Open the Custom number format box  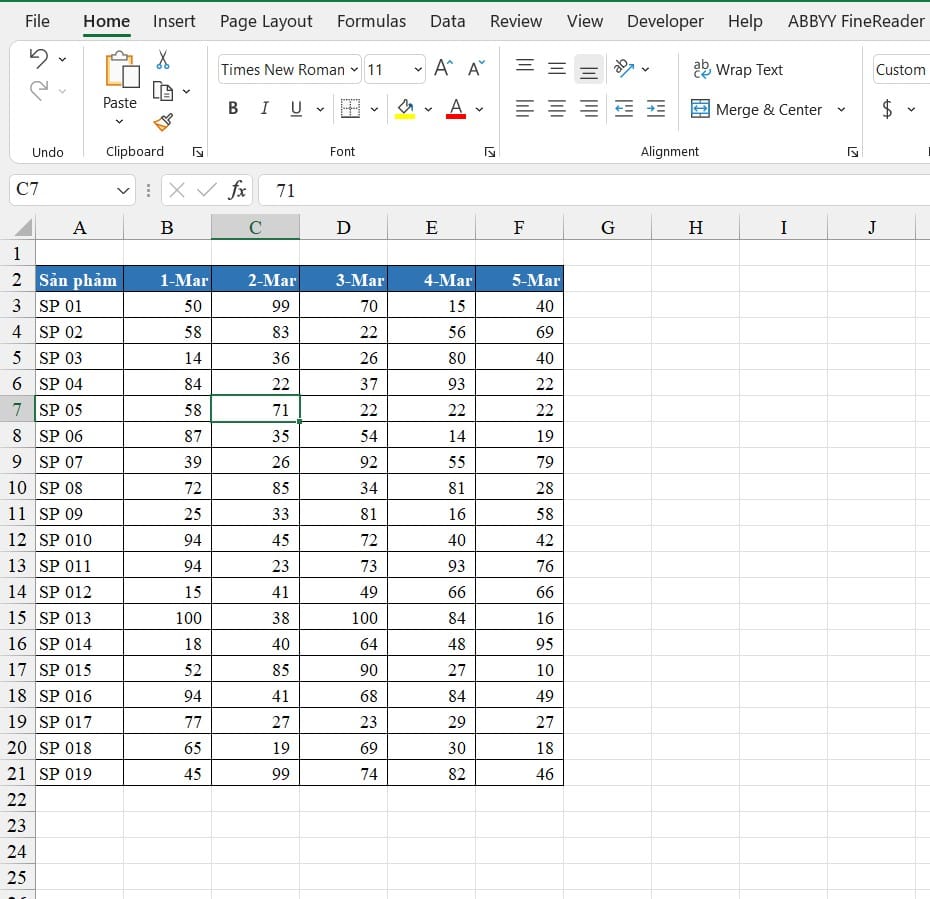pos(901,70)
